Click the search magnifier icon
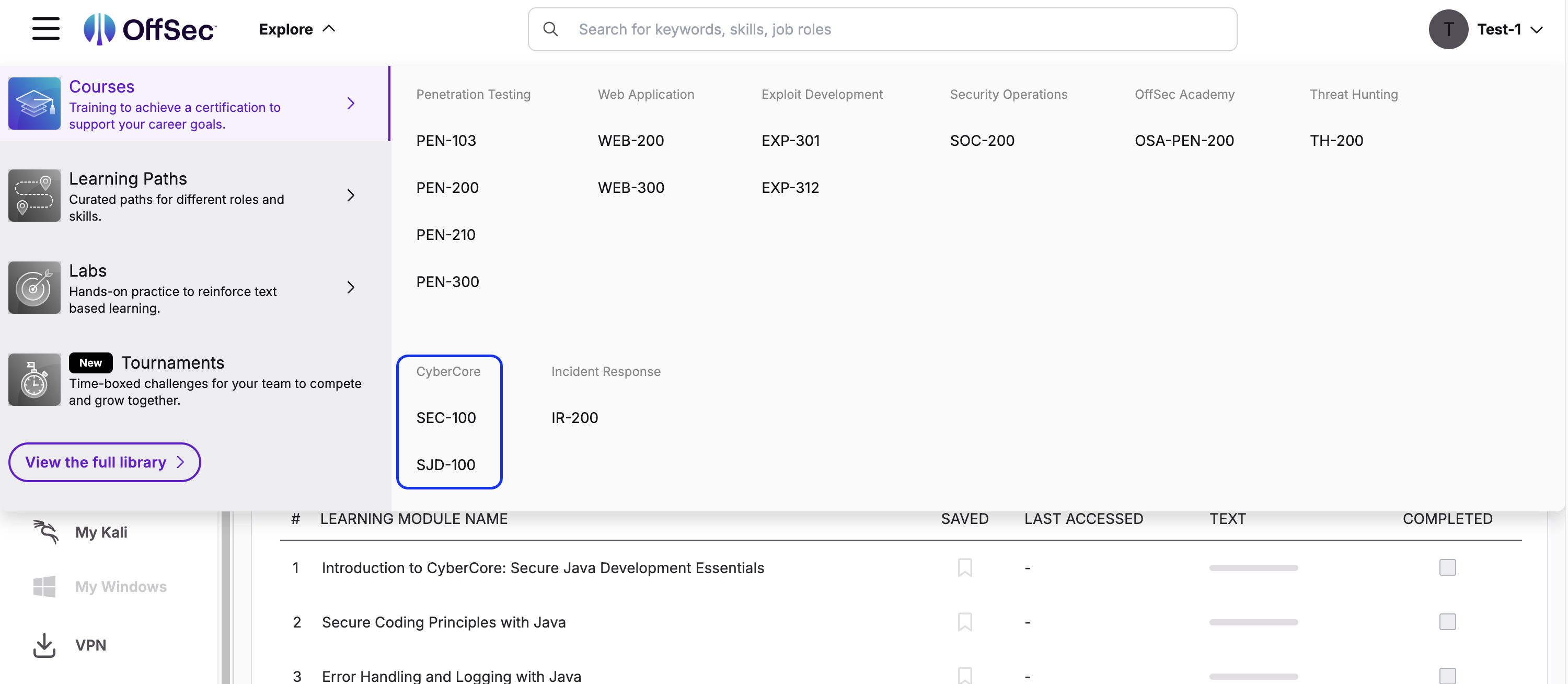The height and width of the screenshot is (684, 1568). point(550,29)
